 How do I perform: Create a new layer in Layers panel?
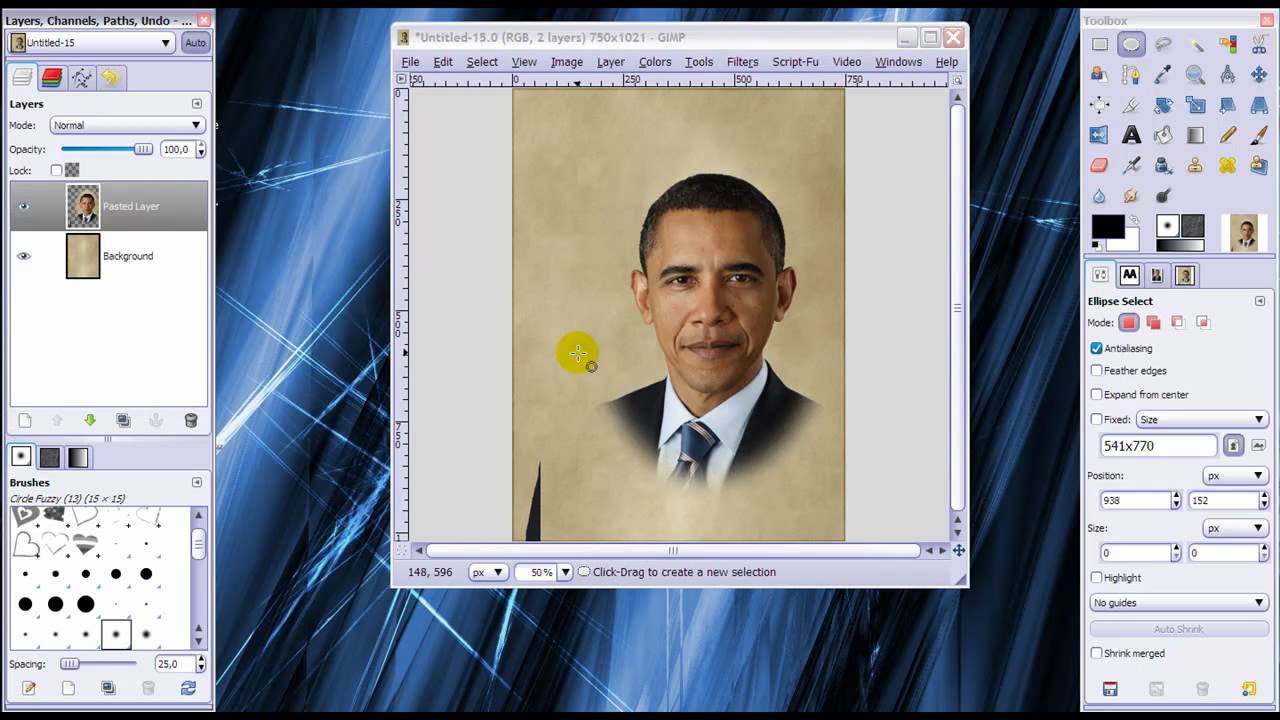[25, 421]
